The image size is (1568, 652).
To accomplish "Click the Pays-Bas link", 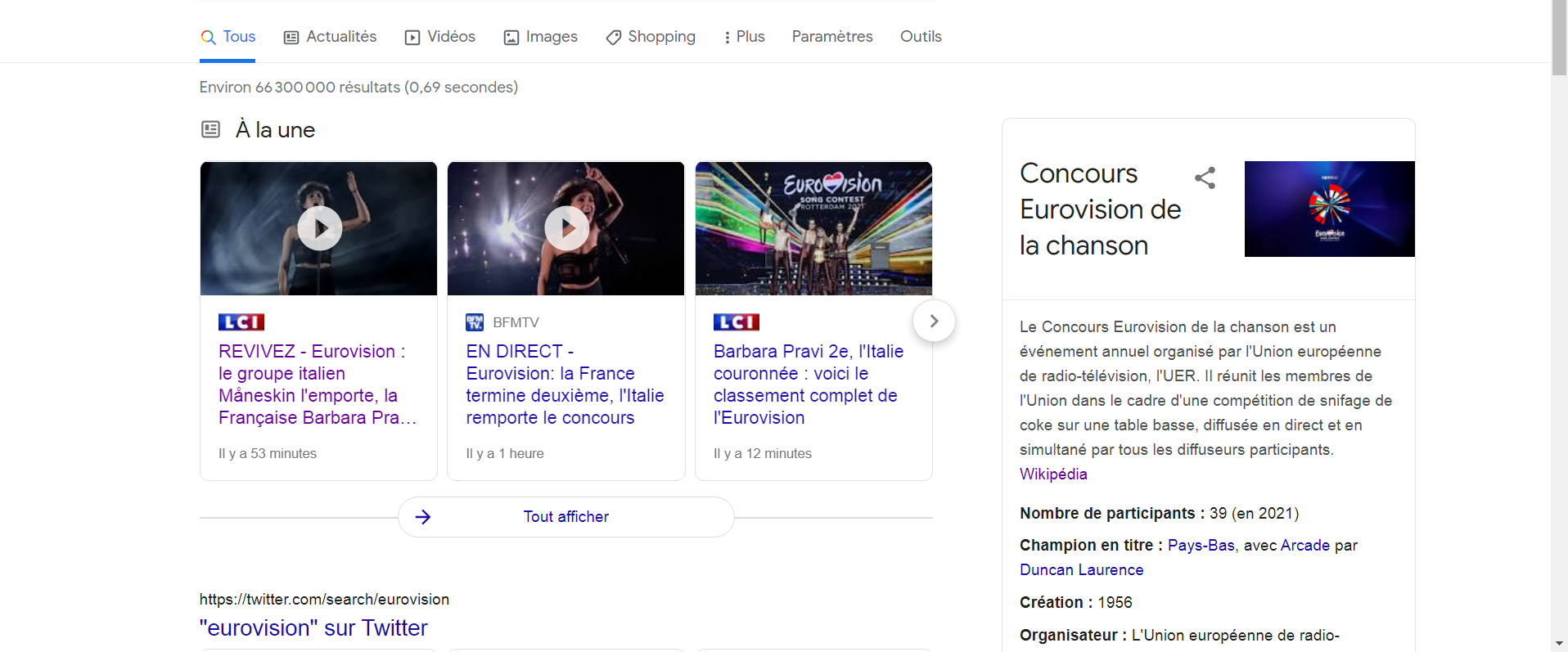I will pos(1201,546).
